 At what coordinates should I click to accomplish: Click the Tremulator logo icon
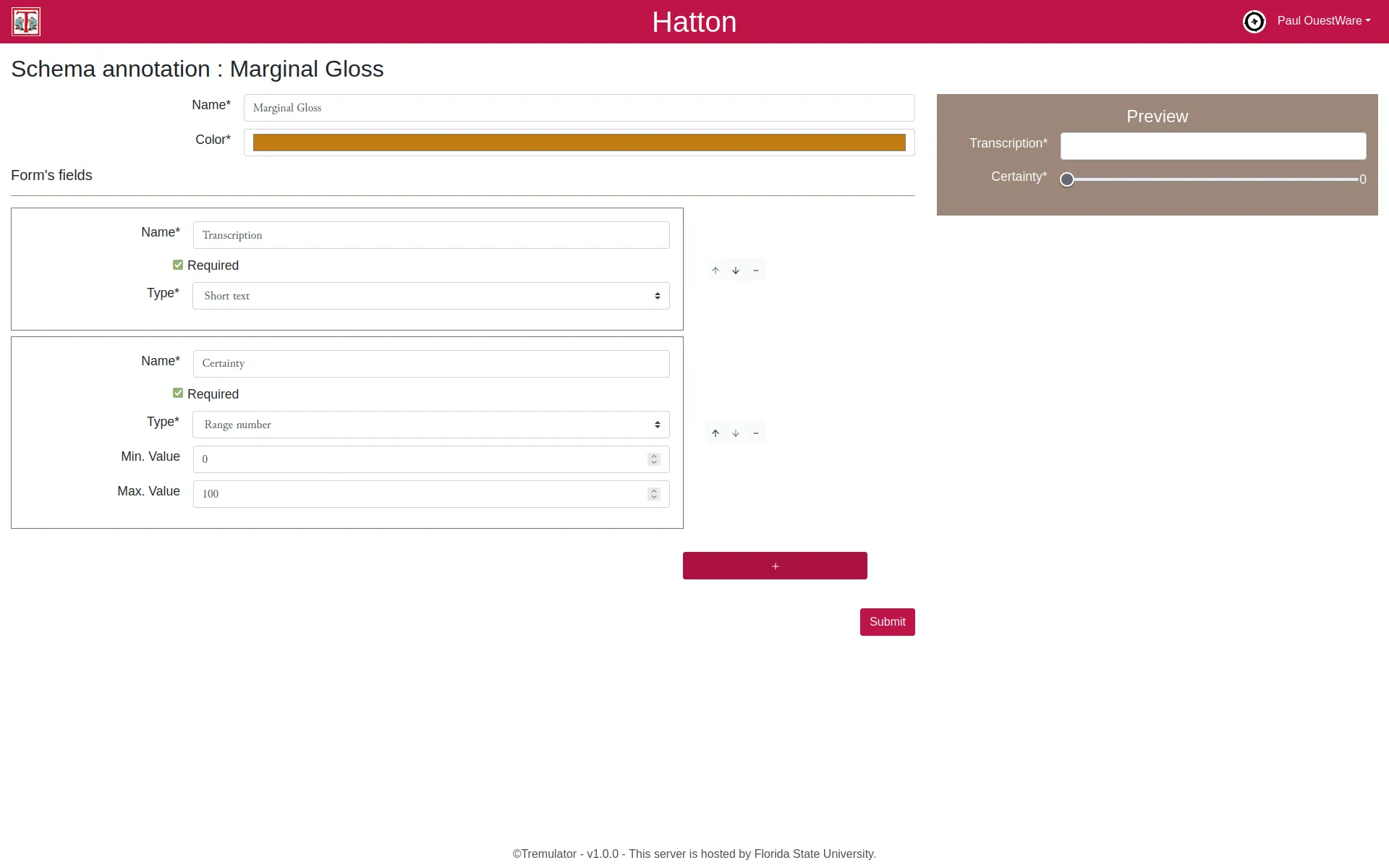(26, 22)
